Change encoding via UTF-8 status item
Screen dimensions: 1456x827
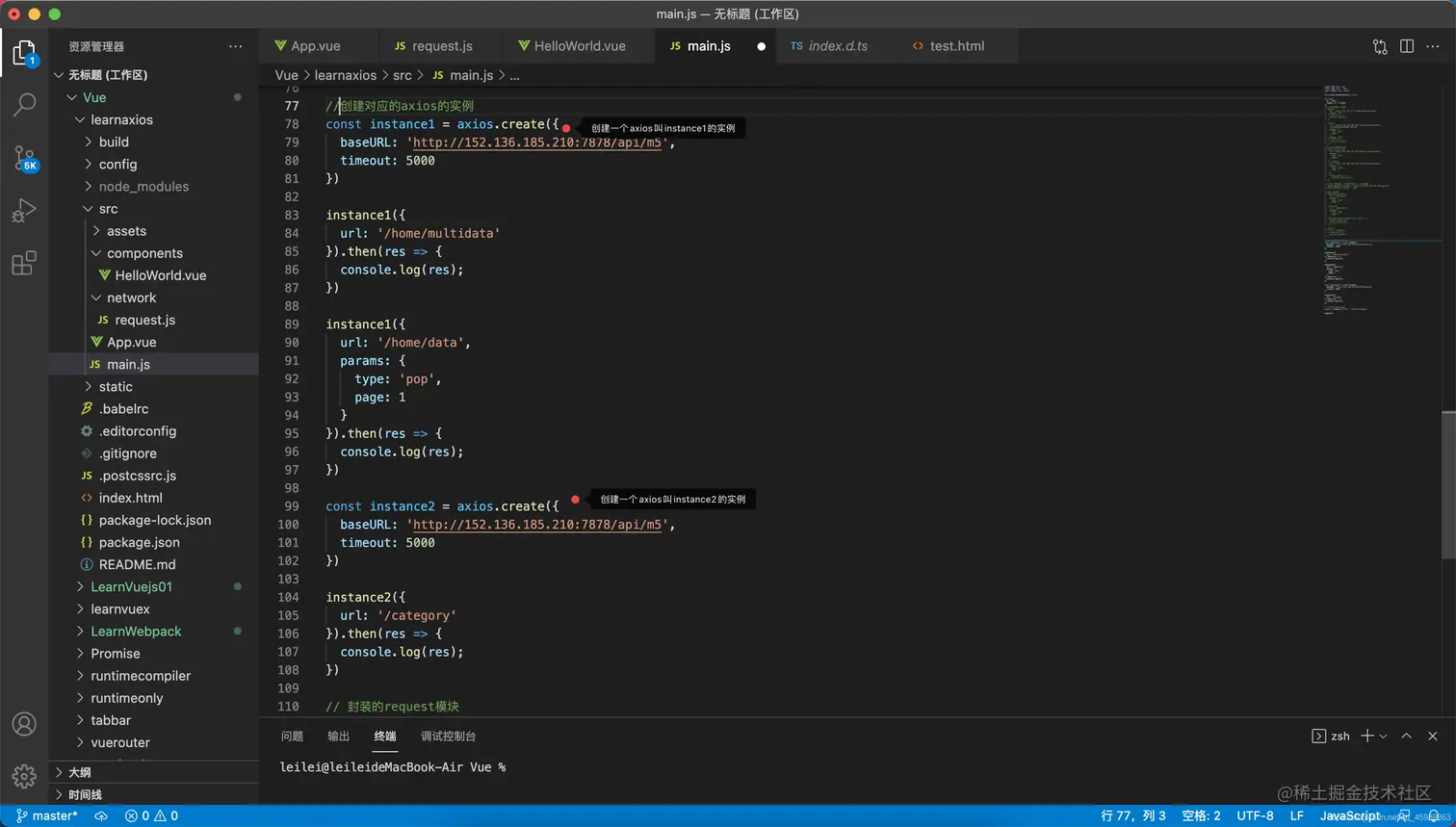tap(1255, 815)
